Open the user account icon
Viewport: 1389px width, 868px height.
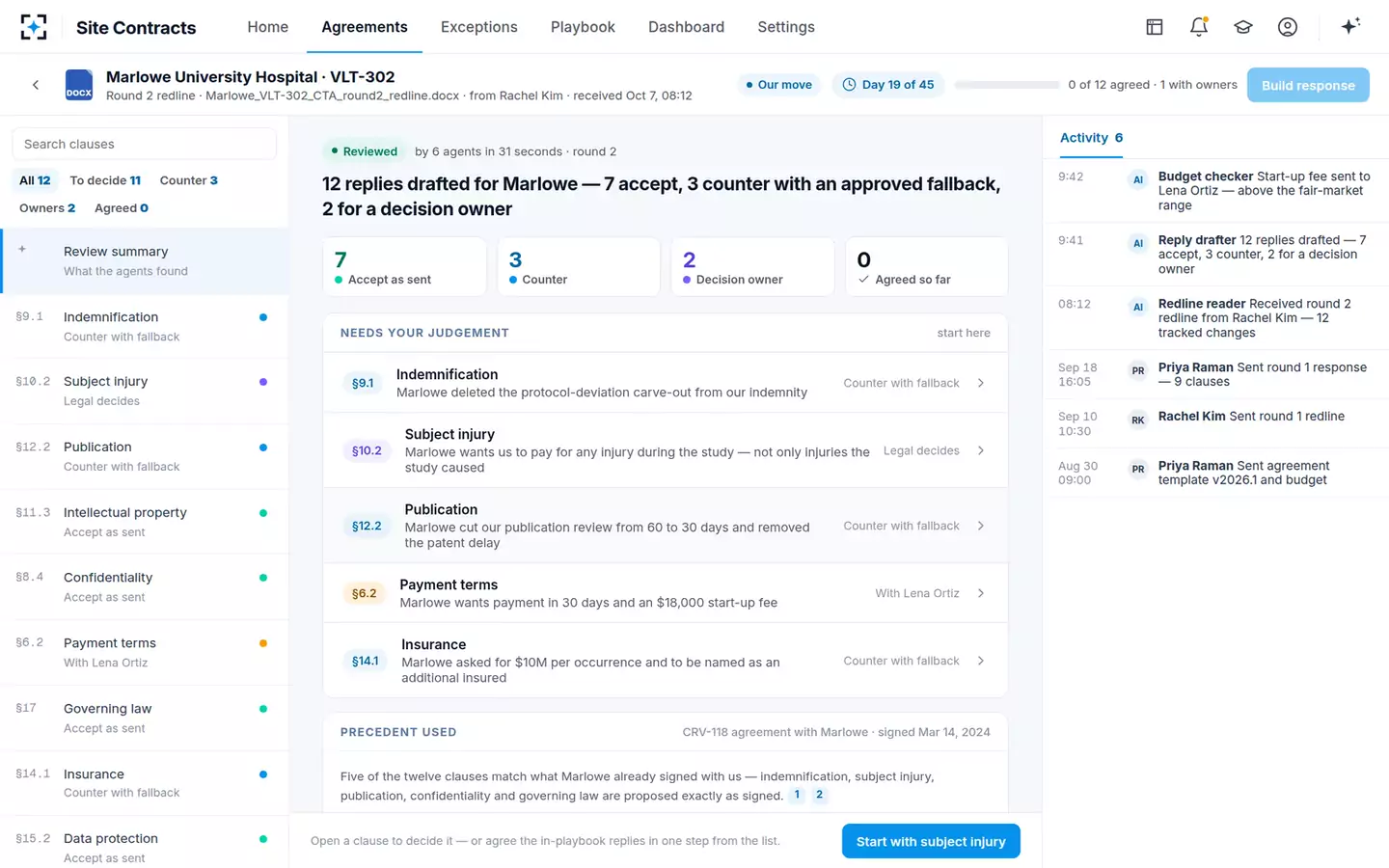click(x=1288, y=27)
